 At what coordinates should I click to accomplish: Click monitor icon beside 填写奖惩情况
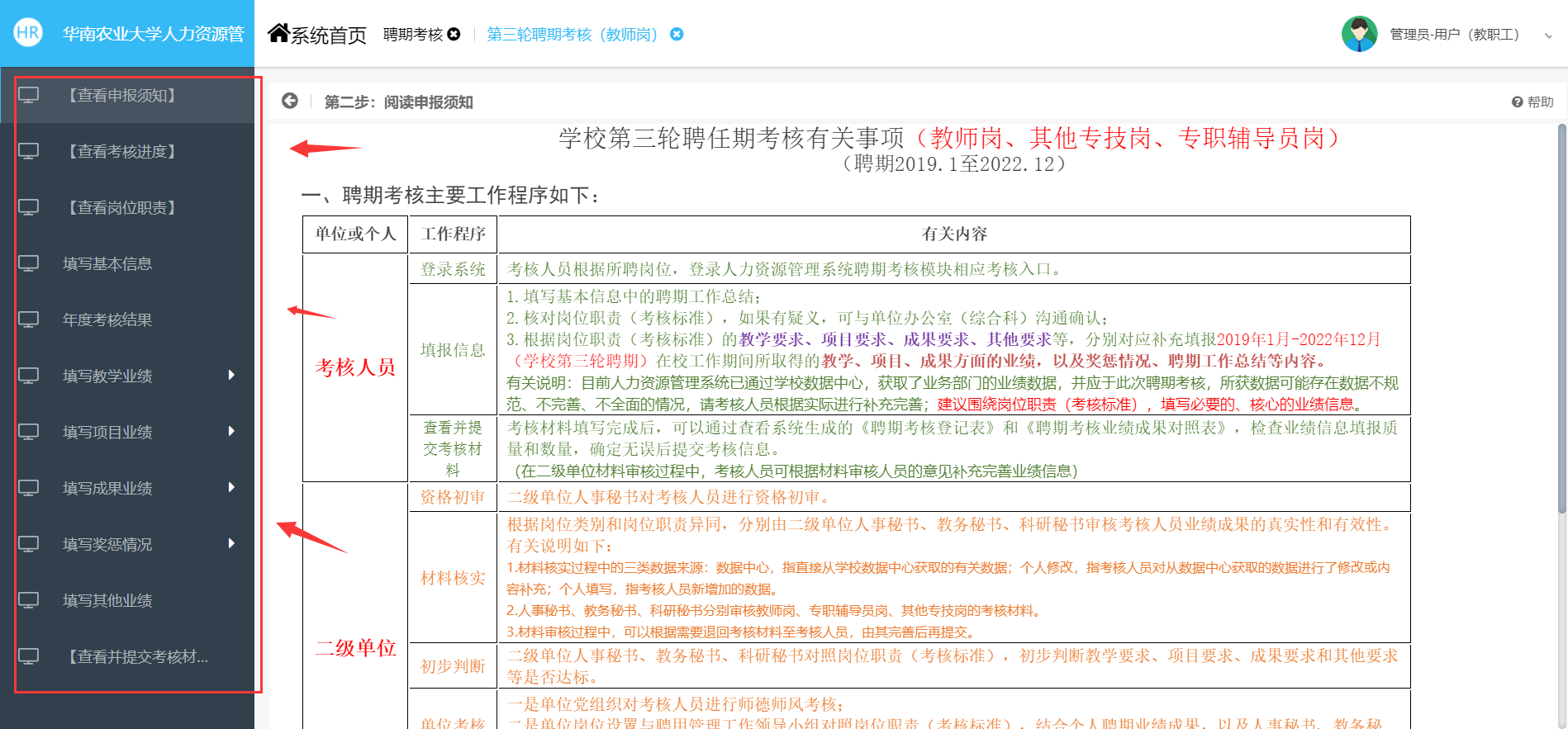tap(29, 545)
